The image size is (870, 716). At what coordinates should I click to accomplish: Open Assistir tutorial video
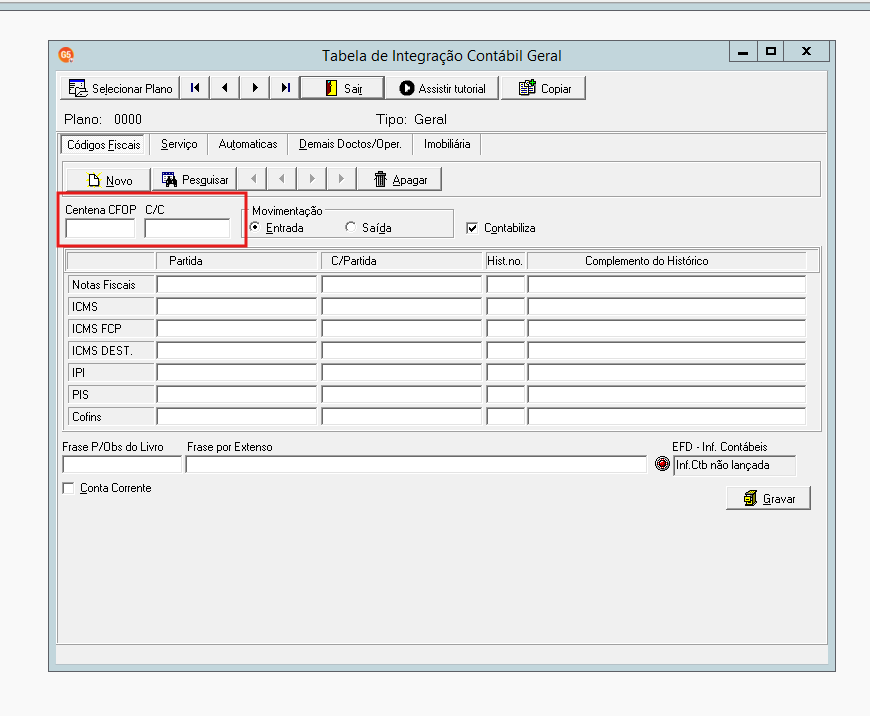click(x=442, y=88)
